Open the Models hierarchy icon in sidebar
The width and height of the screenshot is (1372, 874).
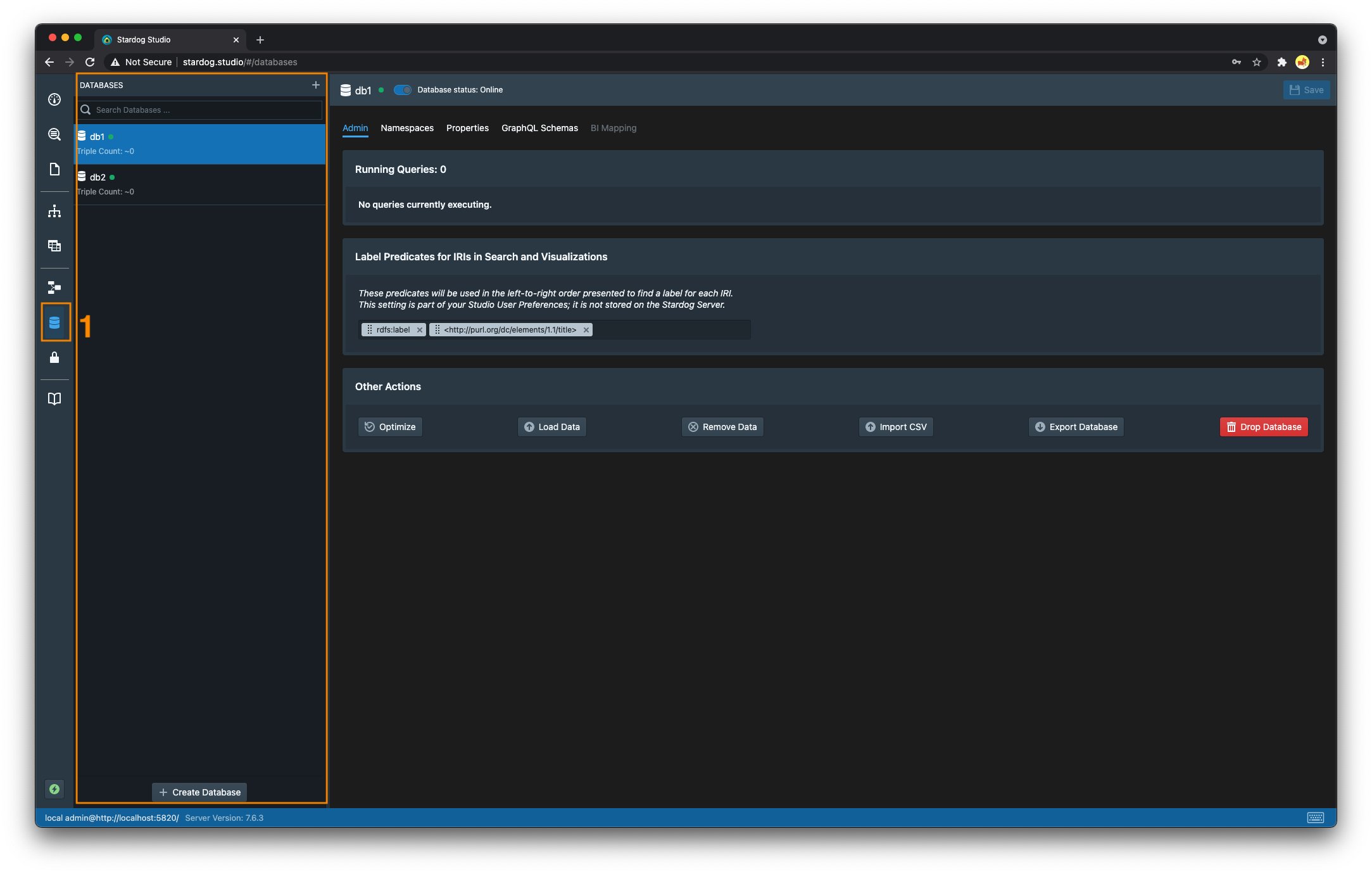54,212
